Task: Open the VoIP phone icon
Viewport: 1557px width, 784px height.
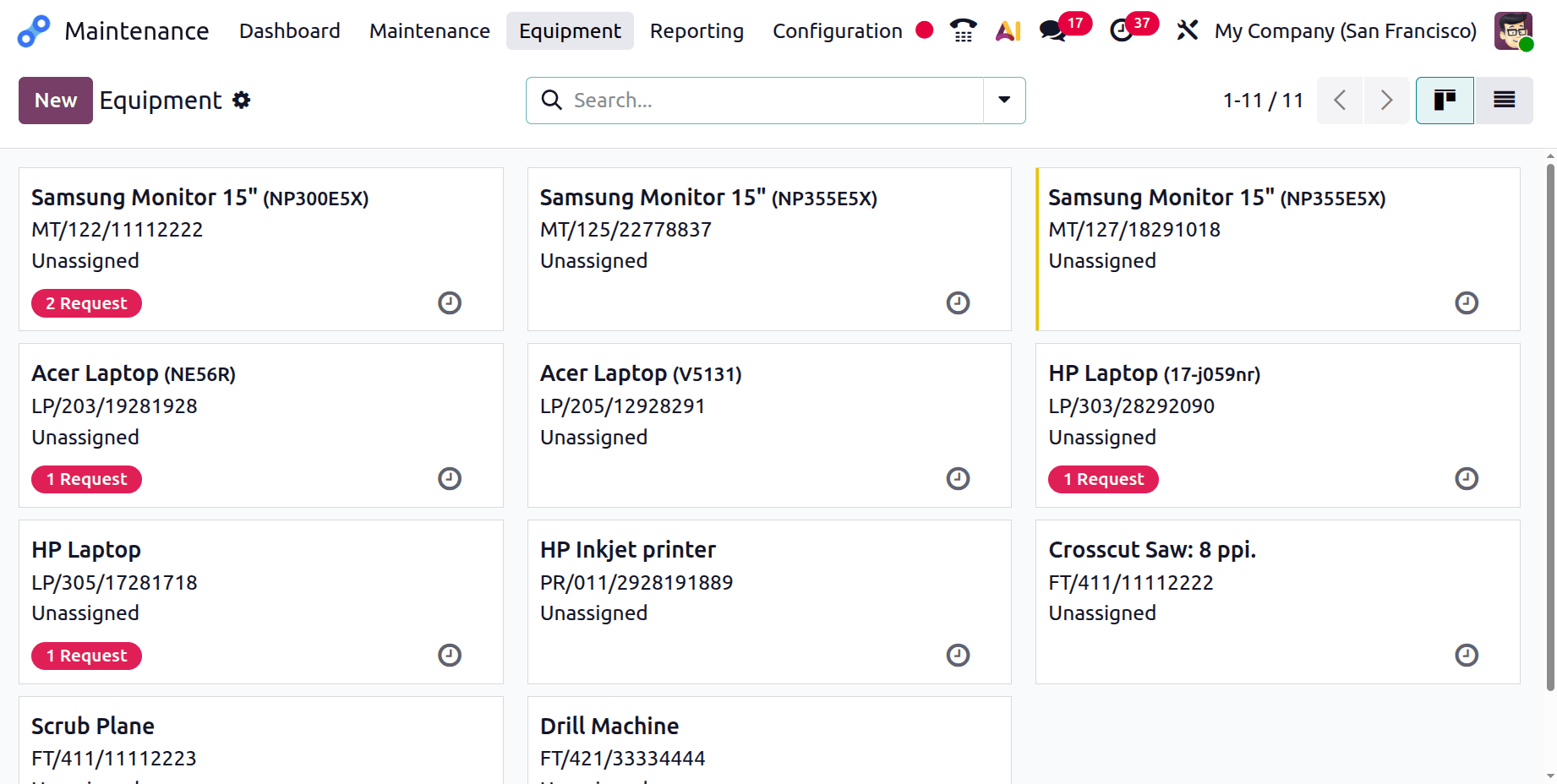Action: click(964, 30)
